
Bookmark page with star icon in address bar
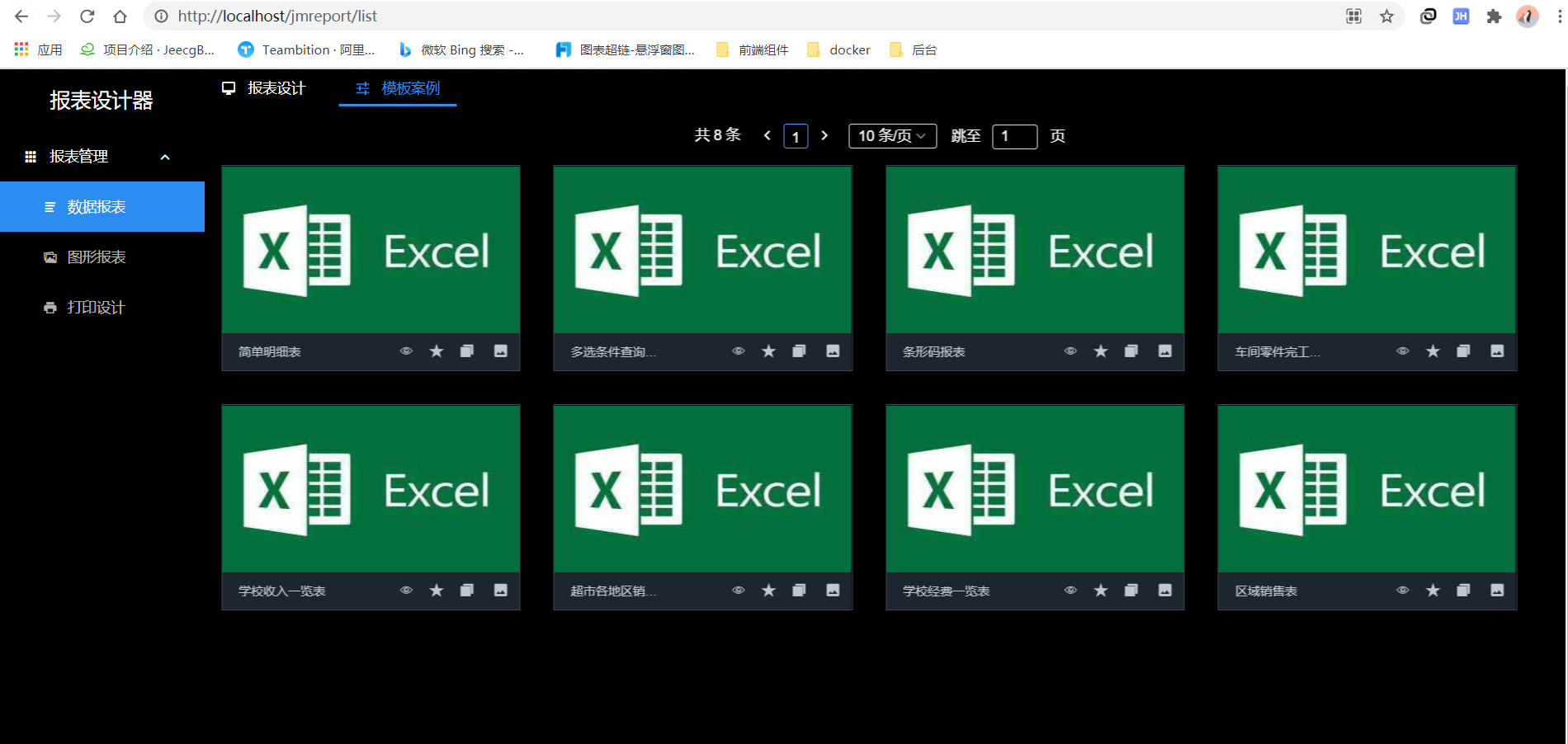[x=1387, y=16]
